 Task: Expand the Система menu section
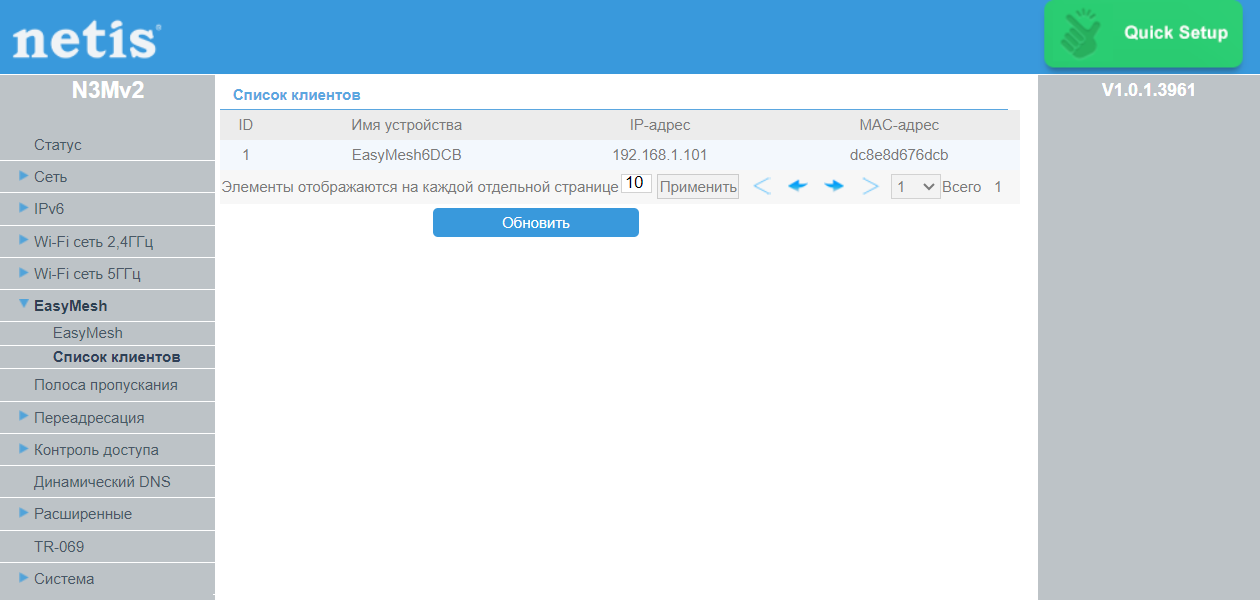pos(64,578)
